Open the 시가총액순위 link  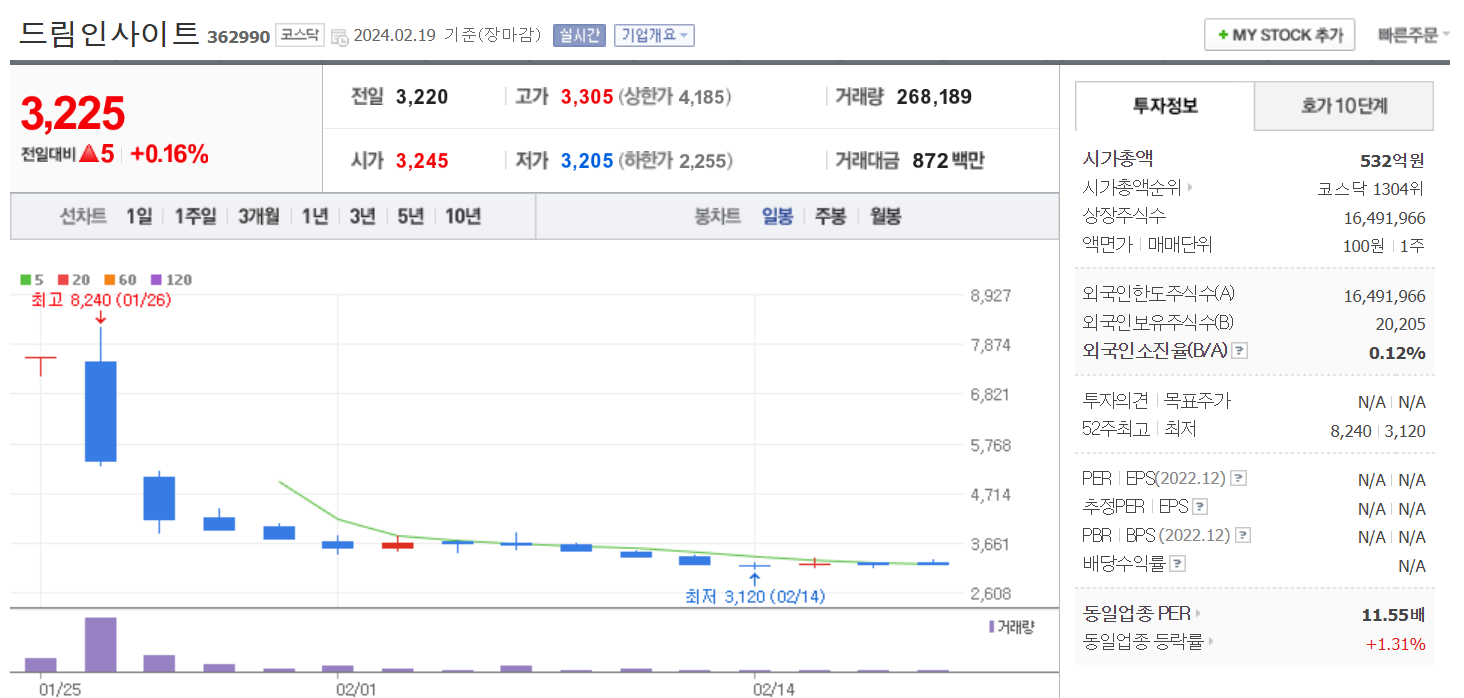[x=1138, y=187]
